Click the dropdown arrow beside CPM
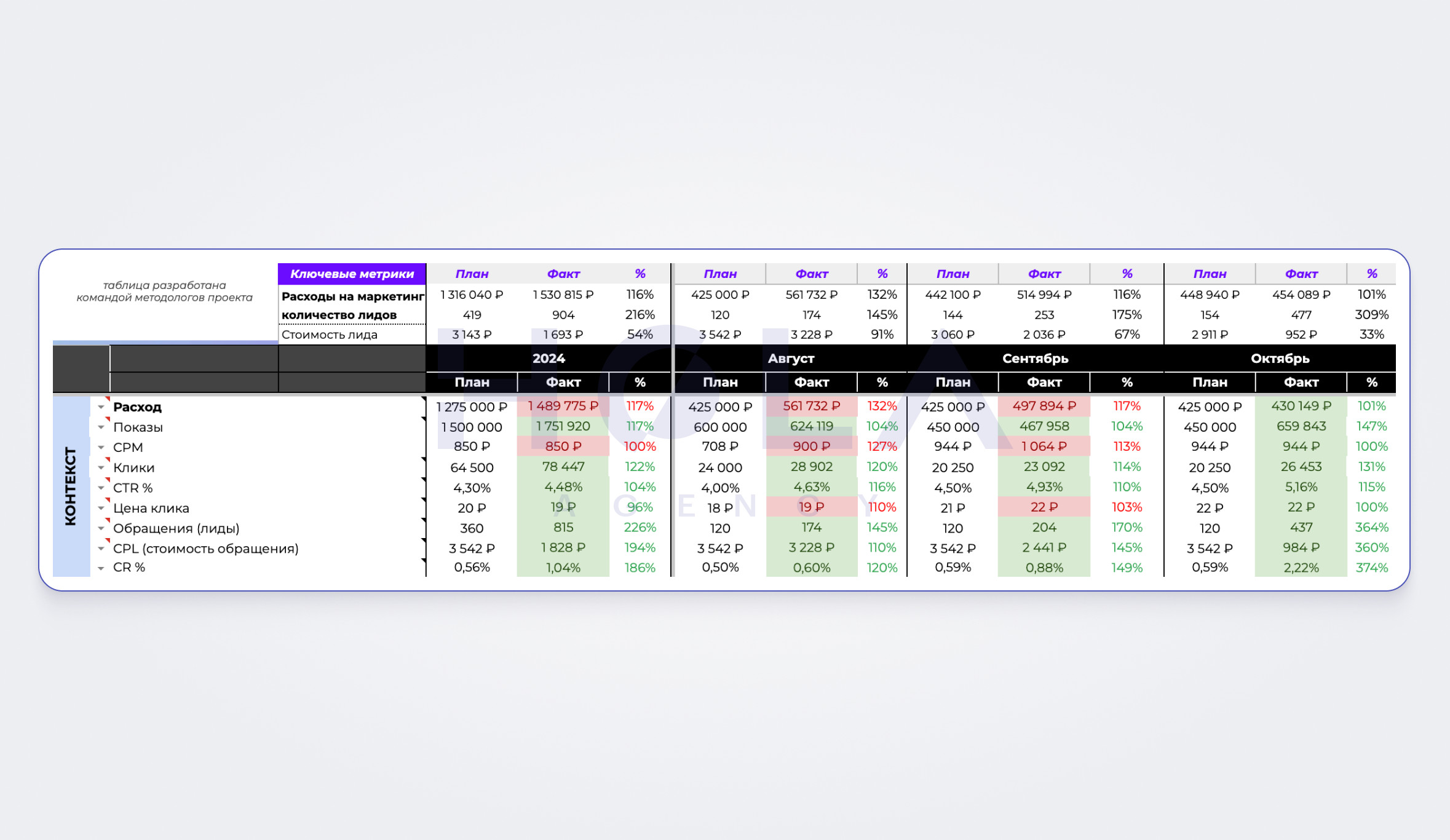The width and height of the screenshot is (1450, 840). tap(101, 448)
